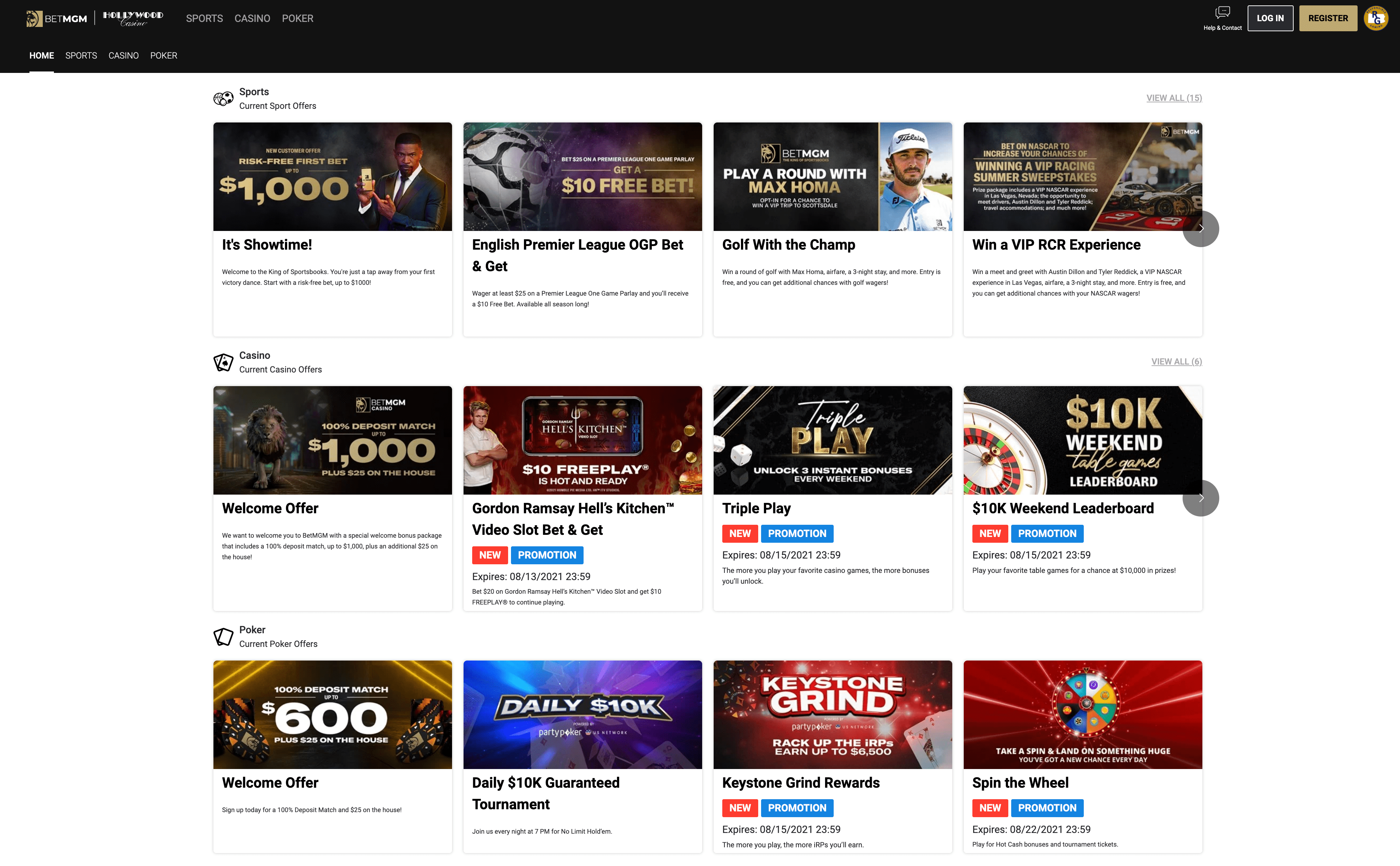Click the Responsible Gaming badge icon
Screen dimensions: 1400x866
point(1377,18)
